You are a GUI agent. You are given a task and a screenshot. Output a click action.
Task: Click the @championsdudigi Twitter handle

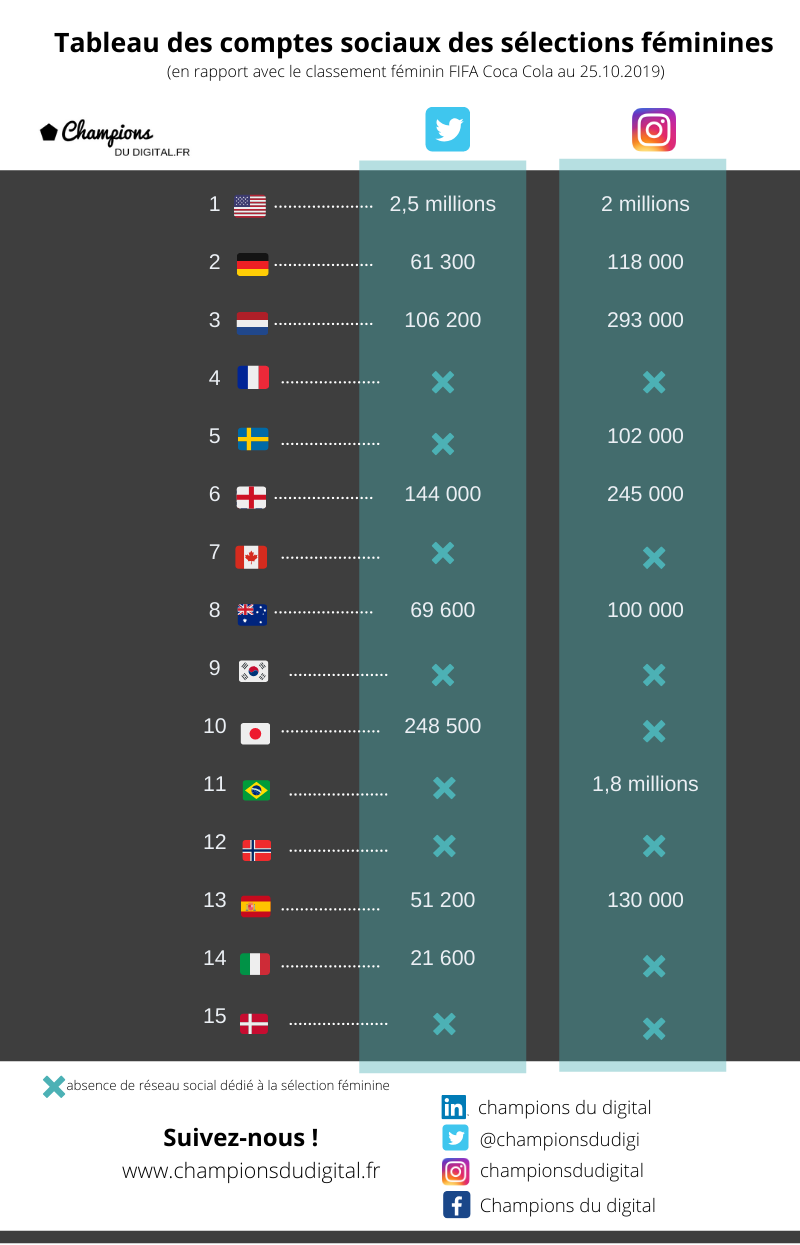pos(560,1139)
